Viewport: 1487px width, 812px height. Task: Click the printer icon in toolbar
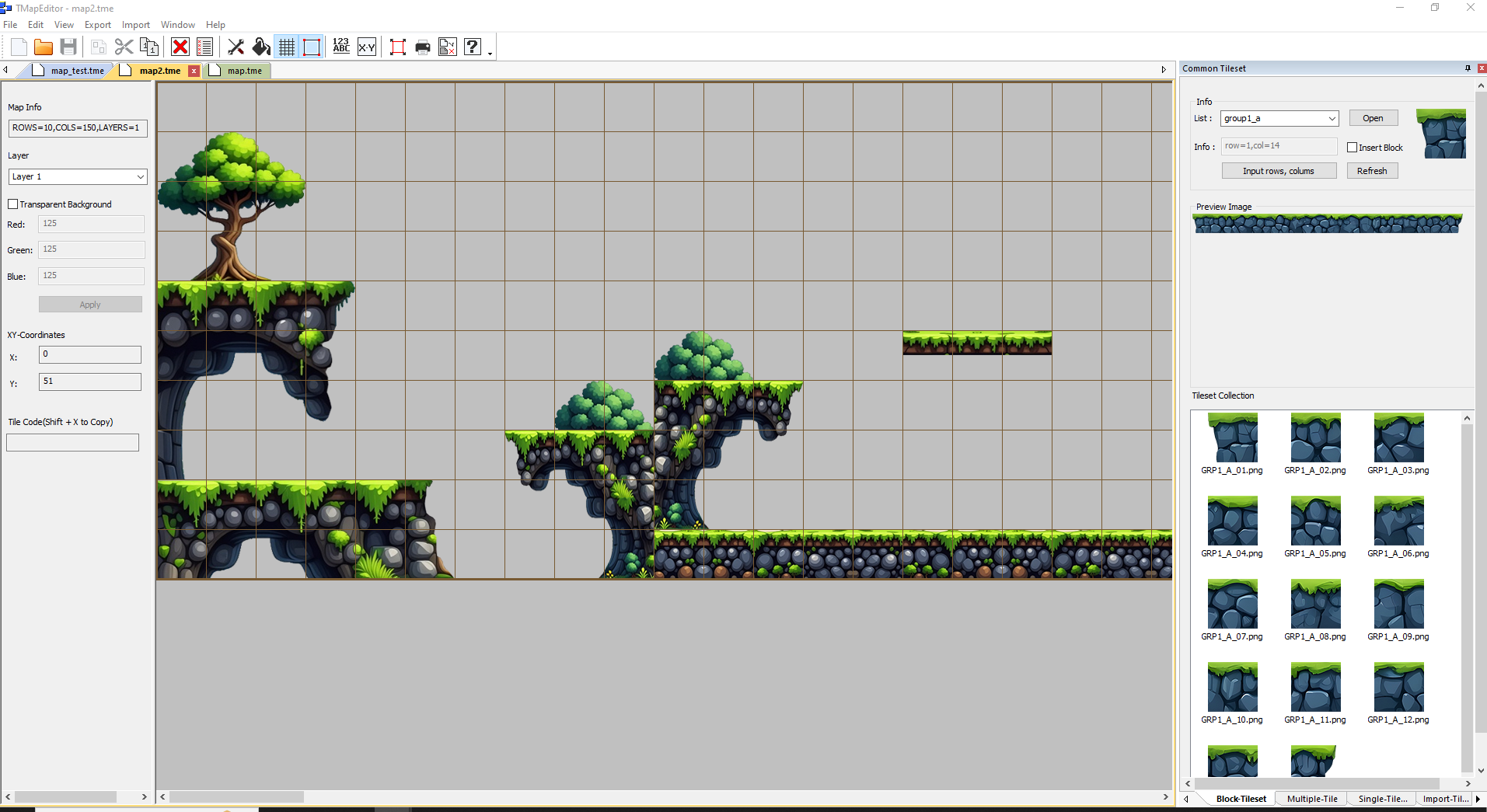pos(423,47)
